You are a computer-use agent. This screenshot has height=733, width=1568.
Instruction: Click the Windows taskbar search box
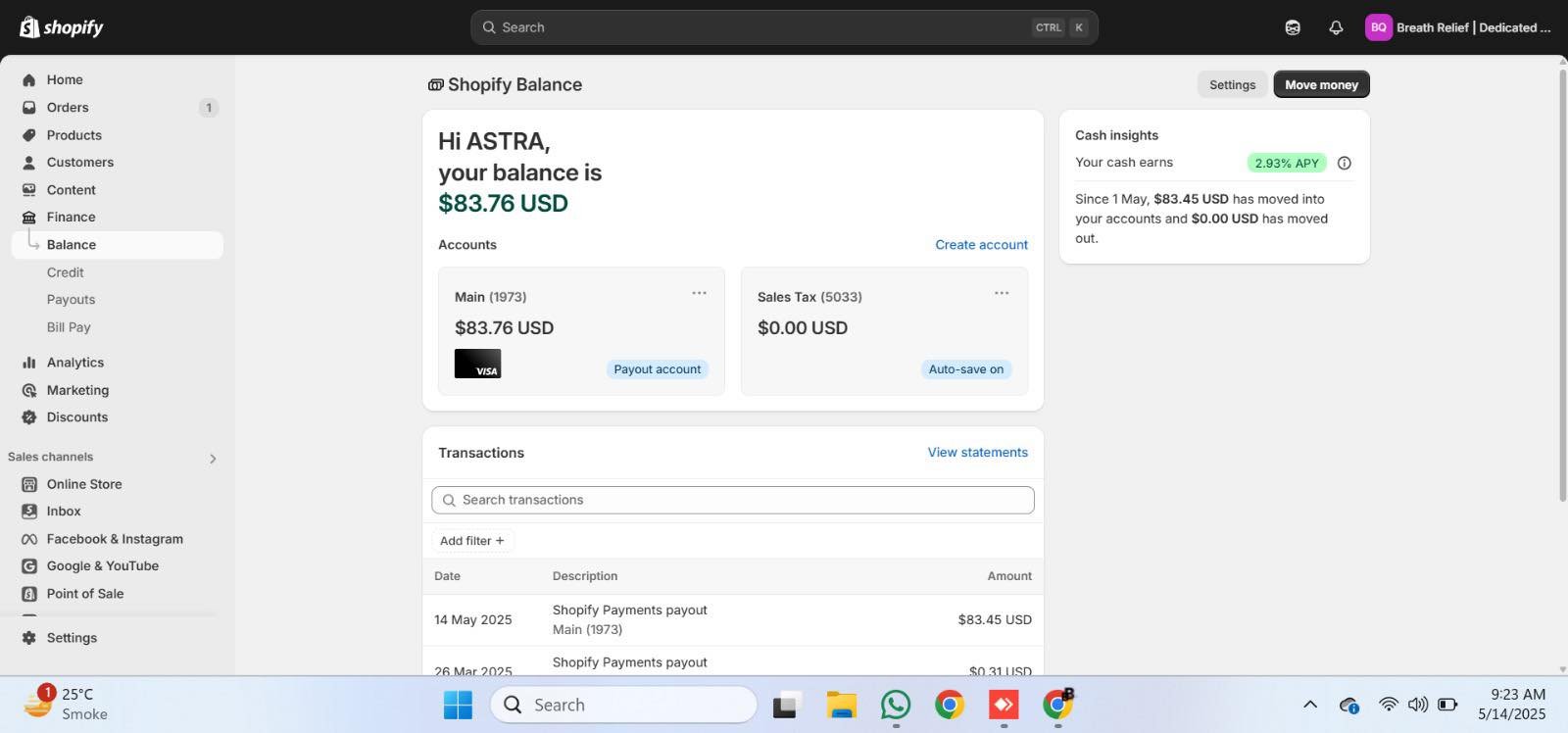pos(623,705)
